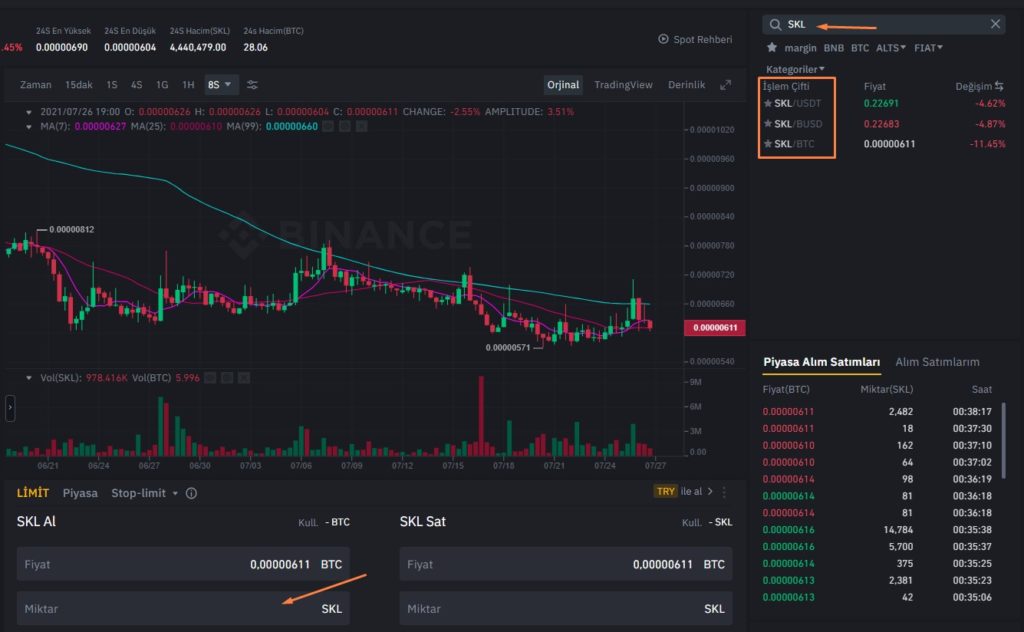Open the SKL/BUSD trading pair

click(x=798, y=123)
